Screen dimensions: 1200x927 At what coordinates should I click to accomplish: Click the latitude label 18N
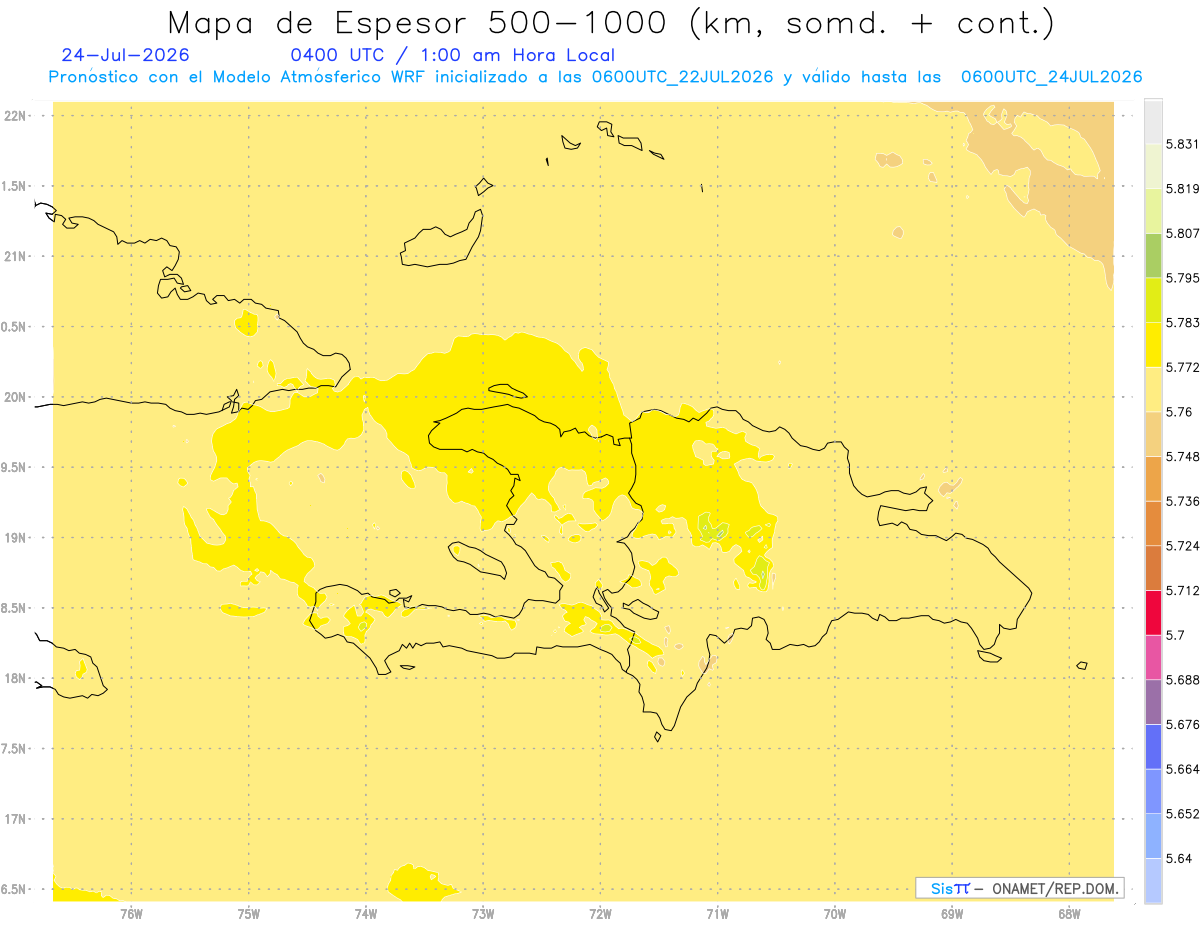point(14,678)
